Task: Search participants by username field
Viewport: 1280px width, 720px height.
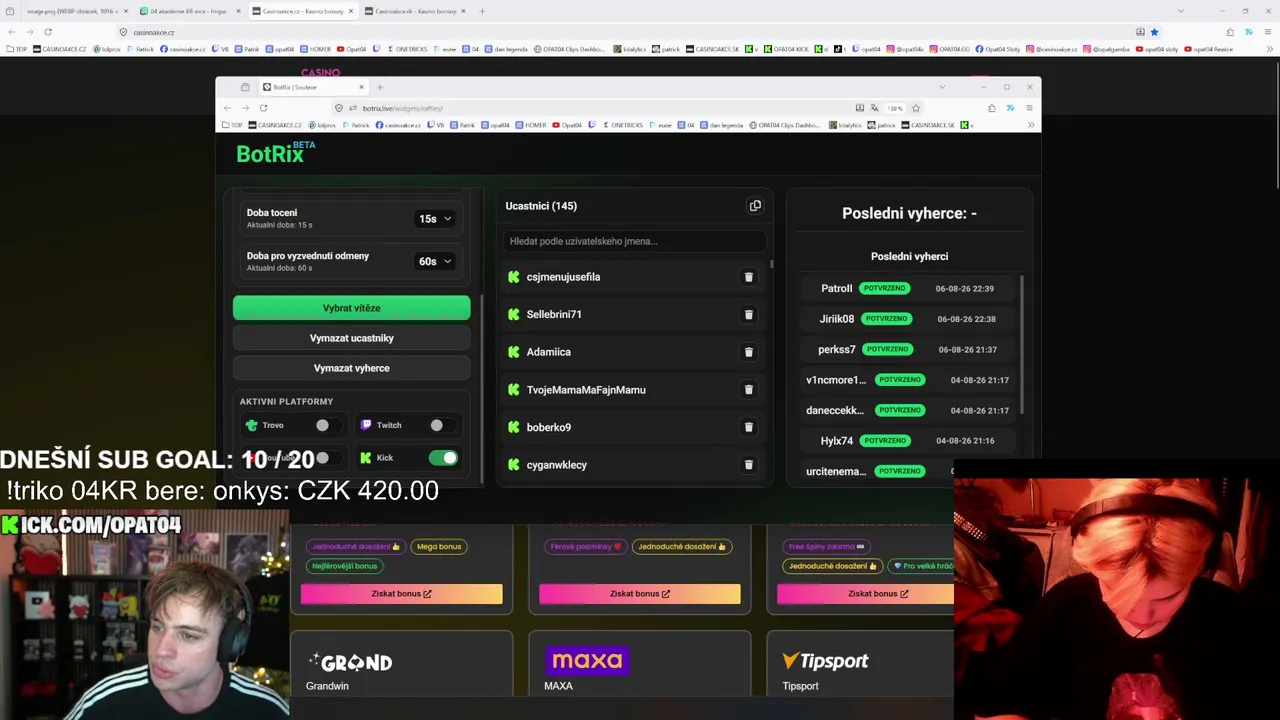Action: [x=635, y=241]
